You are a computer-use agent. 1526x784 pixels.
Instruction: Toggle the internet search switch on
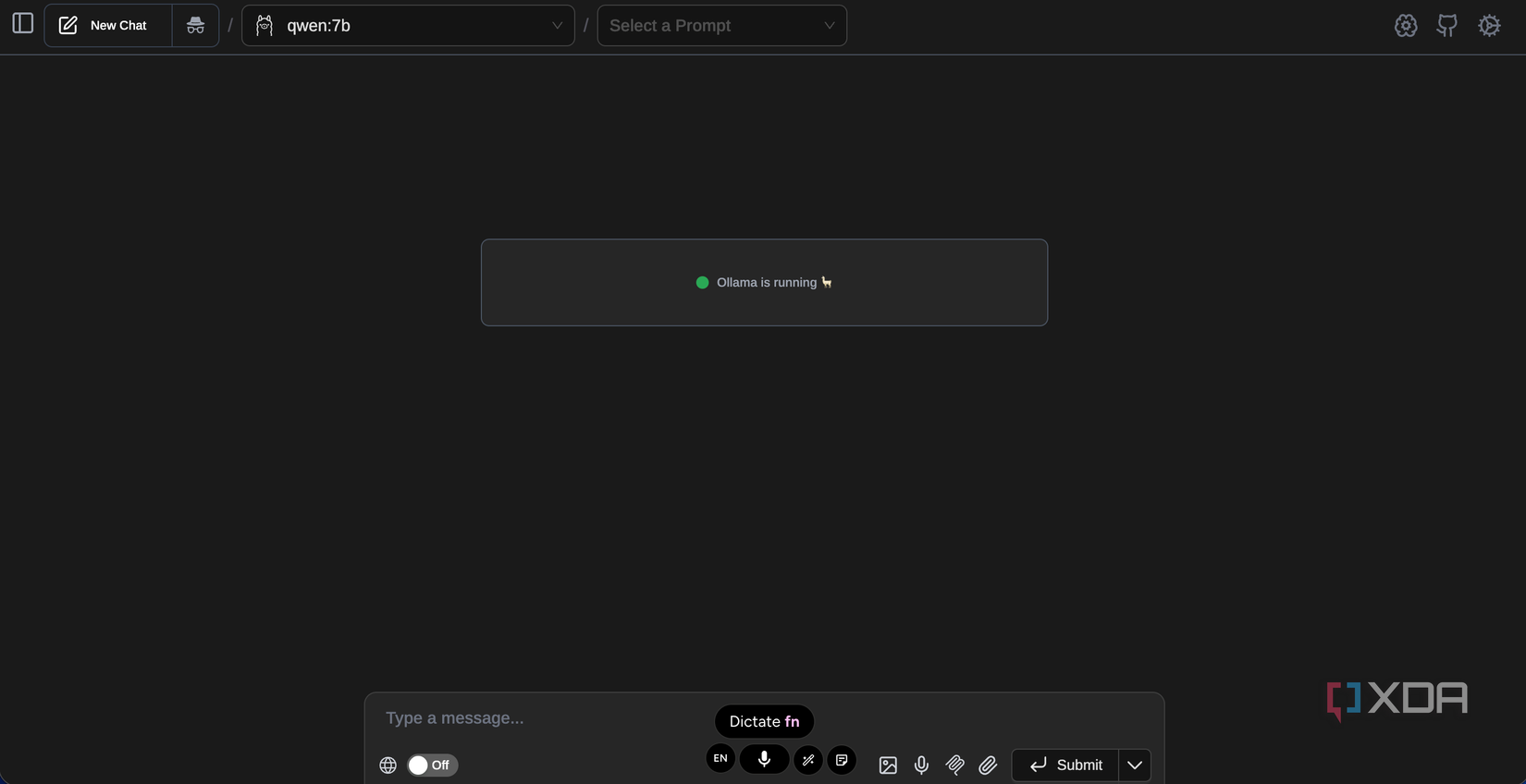(x=433, y=766)
